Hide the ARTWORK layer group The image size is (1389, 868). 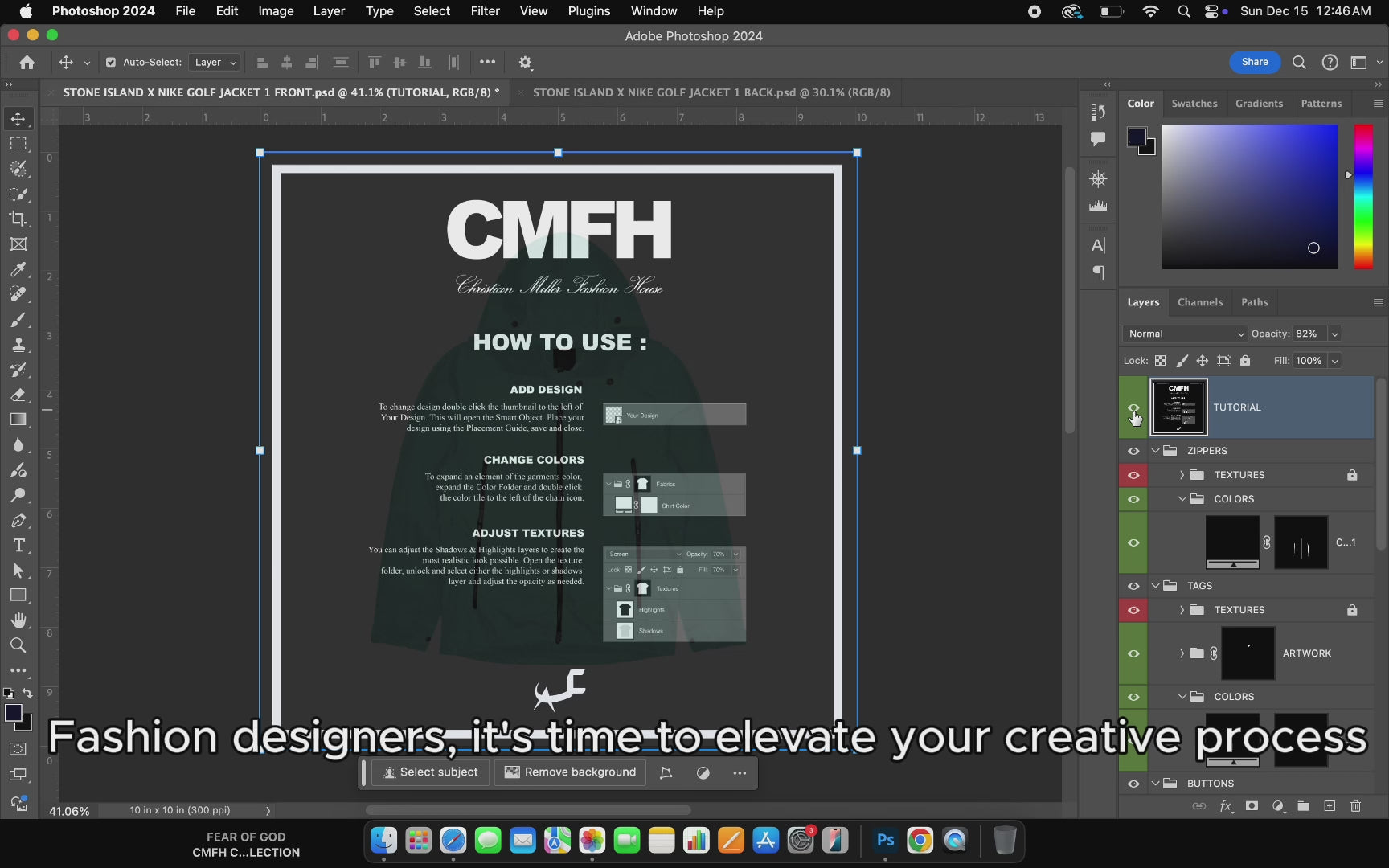[x=1133, y=653]
